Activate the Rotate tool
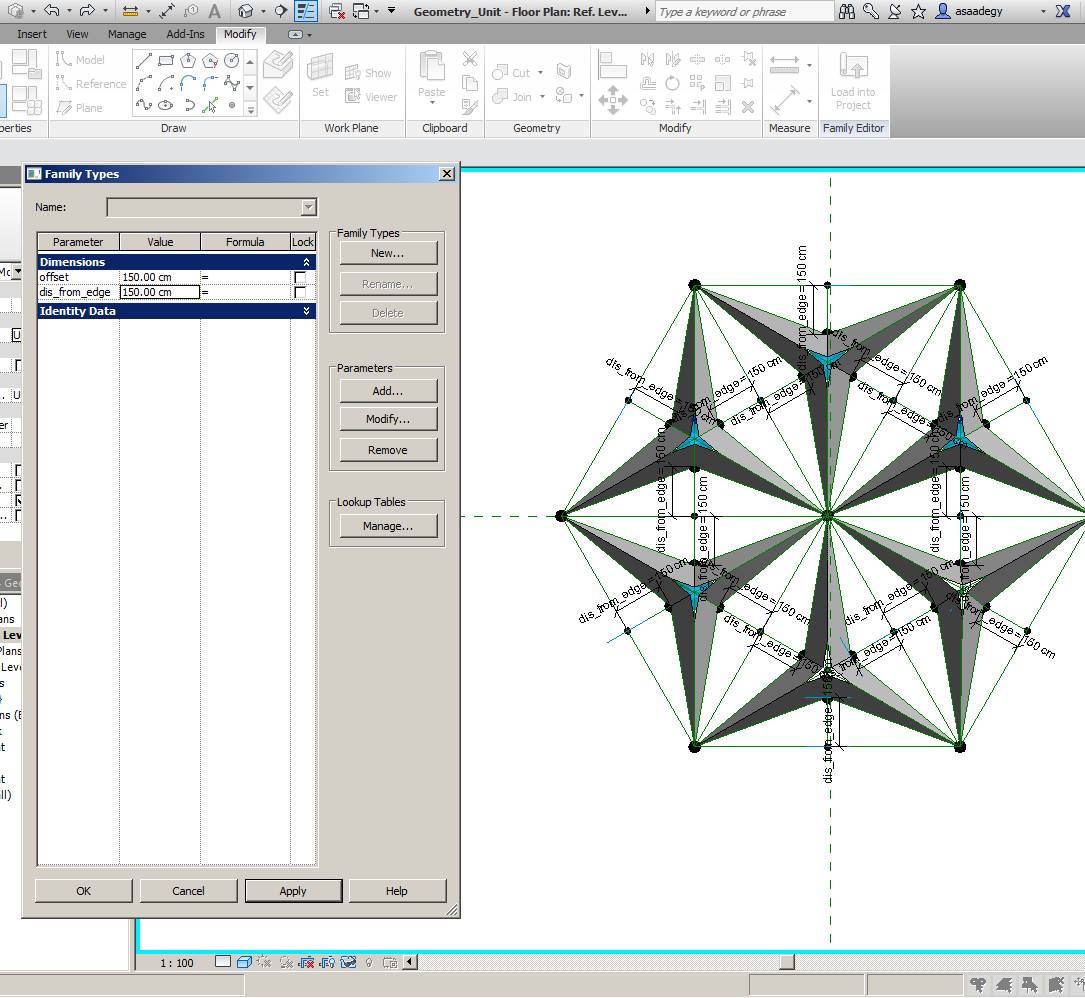This screenshot has height=998, width=1085. click(672, 83)
